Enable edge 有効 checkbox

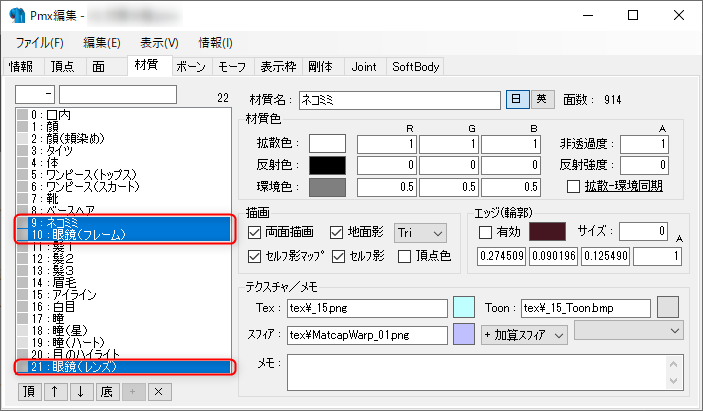[x=485, y=232]
